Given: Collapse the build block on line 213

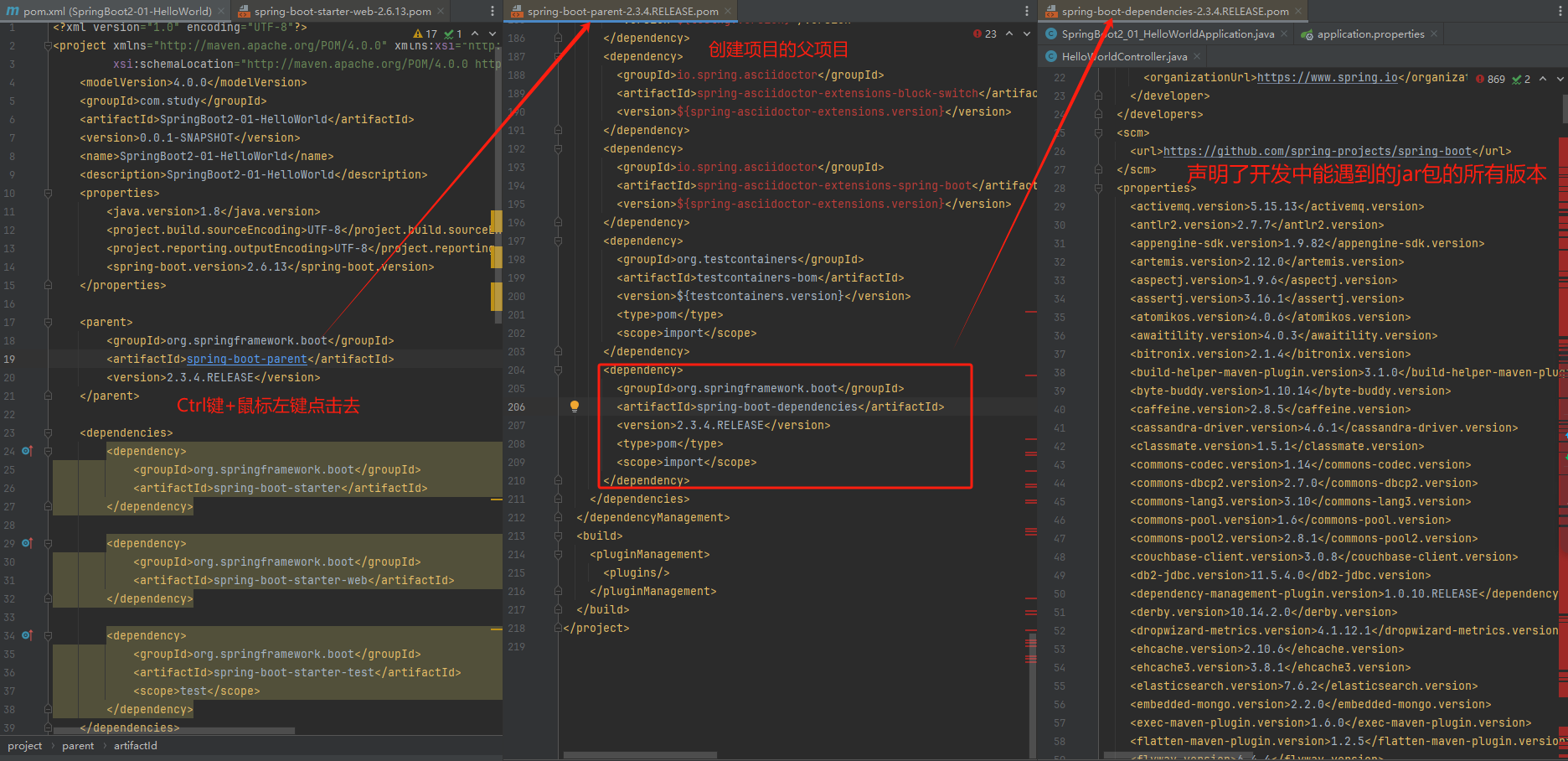Looking at the screenshot, I should click(x=558, y=536).
